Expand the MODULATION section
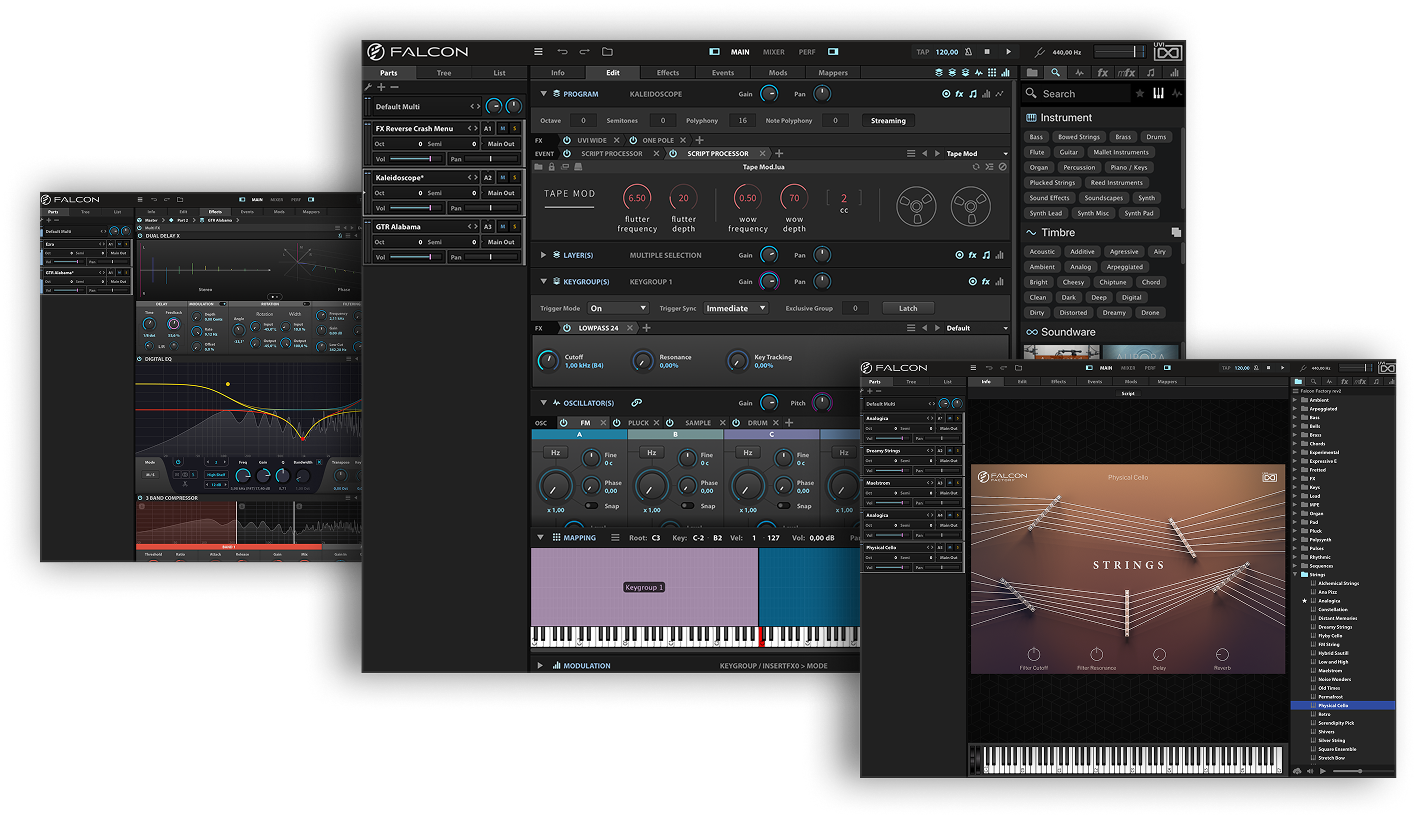This screenshot has height=819, width=1417. tap(541, 666)
